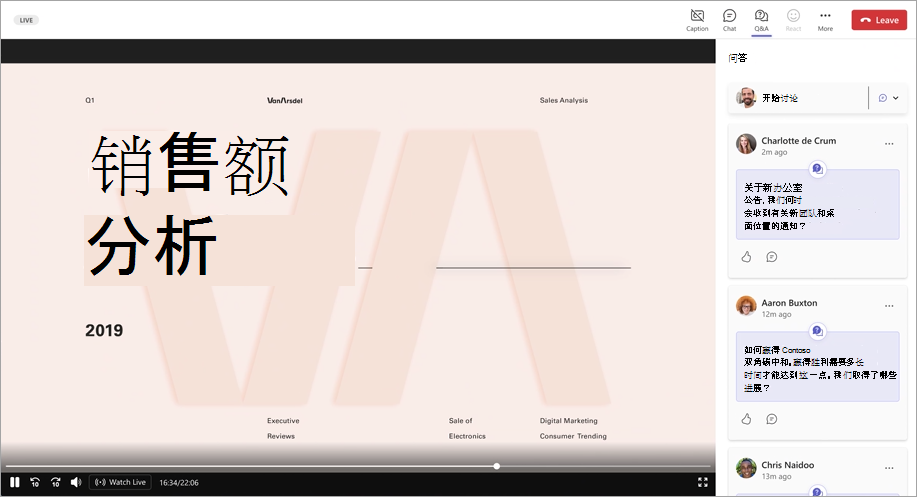917x497 pixels.
Task: Click the '2m ago' timestamp
Action: pos(774,152)
